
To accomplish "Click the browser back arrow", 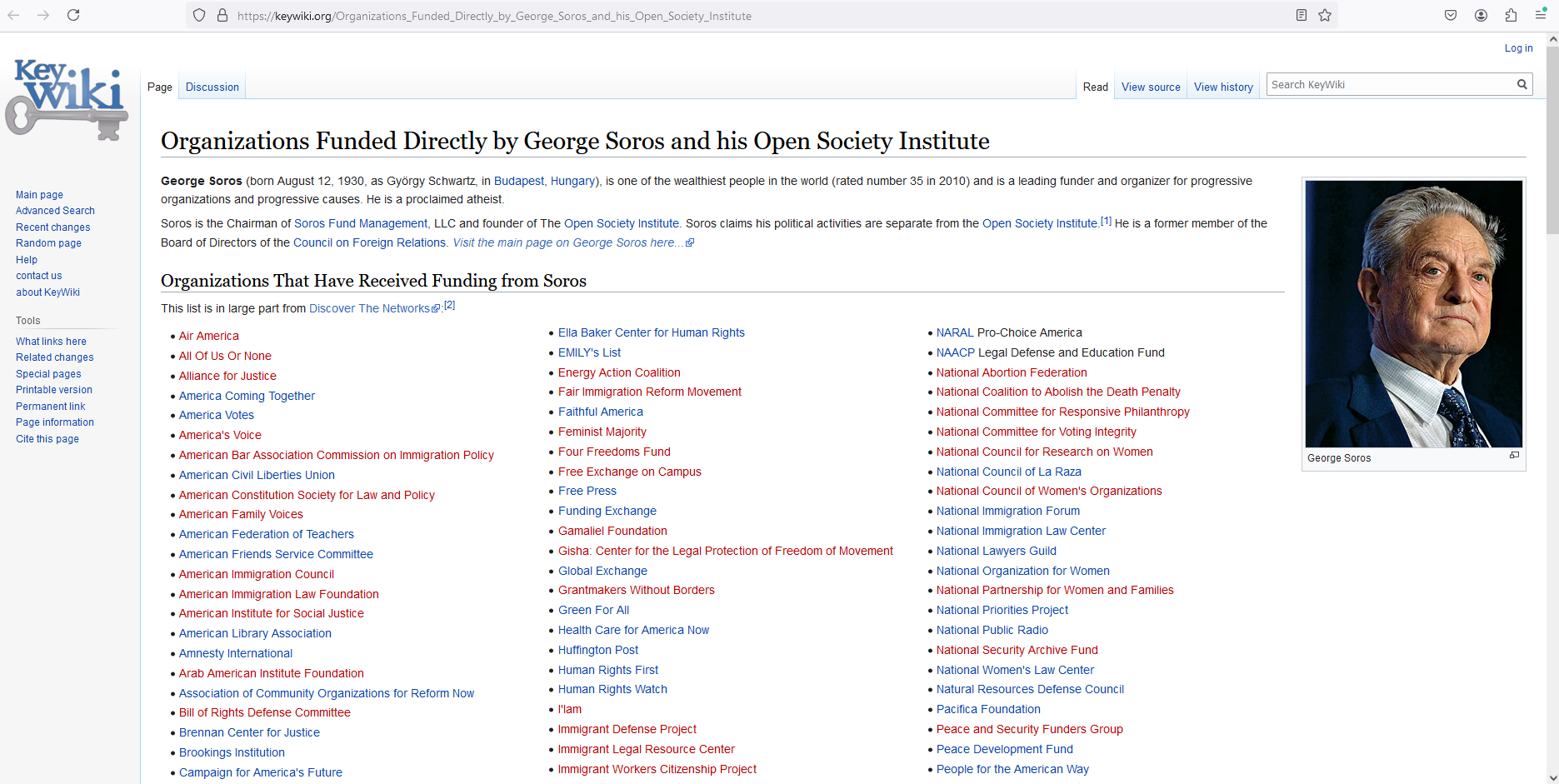I will click(x=14, y=15).
